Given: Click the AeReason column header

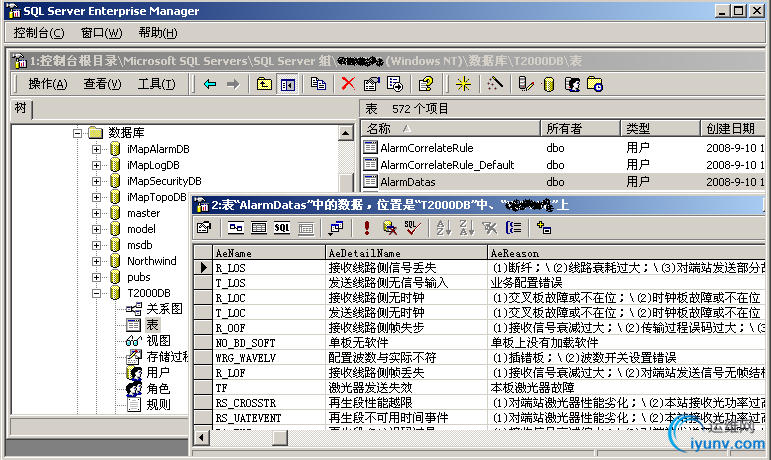Looking at the screenshot, I should click(626, 253).
